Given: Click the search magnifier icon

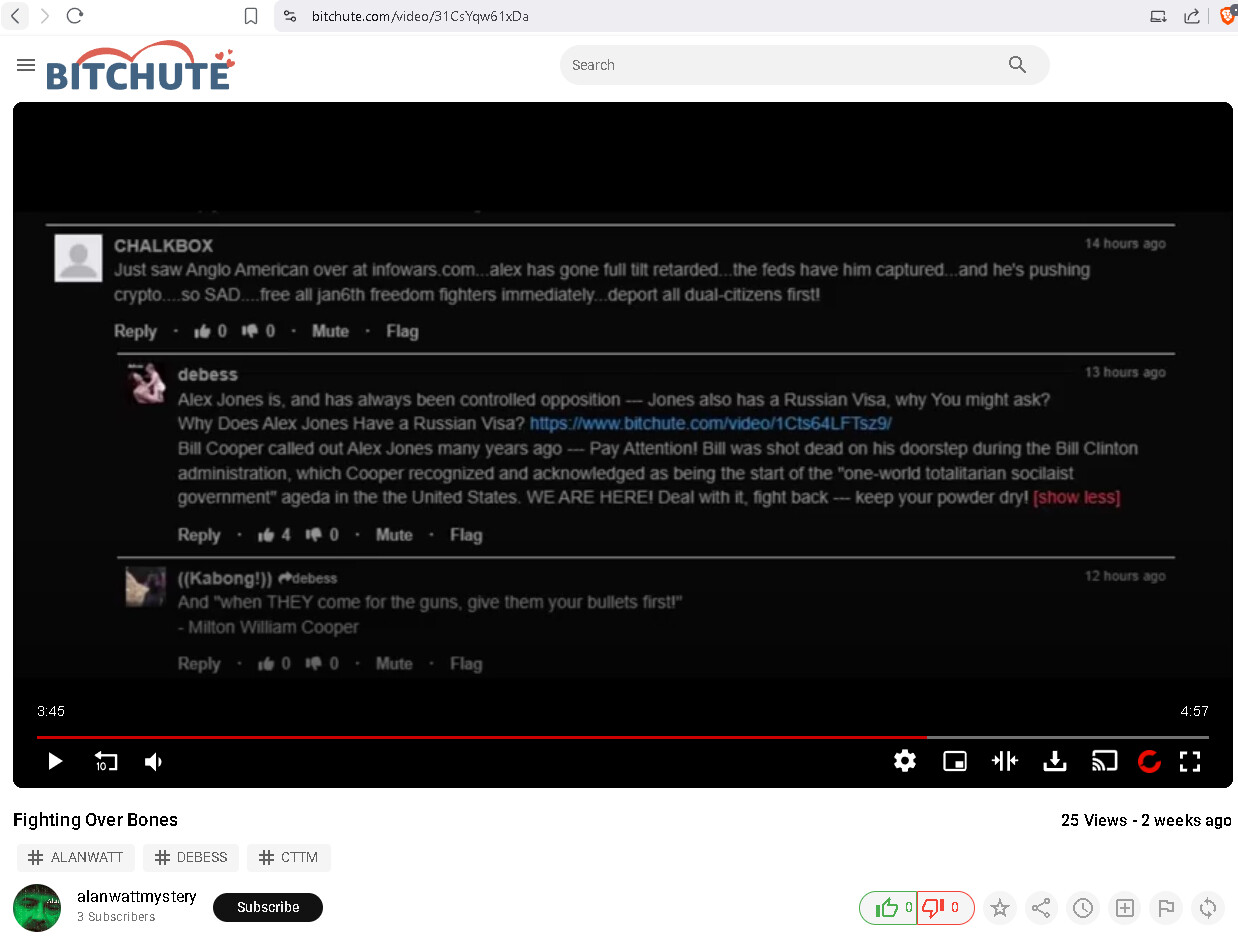Looking at the screenshot, I should click(1017, 65).
